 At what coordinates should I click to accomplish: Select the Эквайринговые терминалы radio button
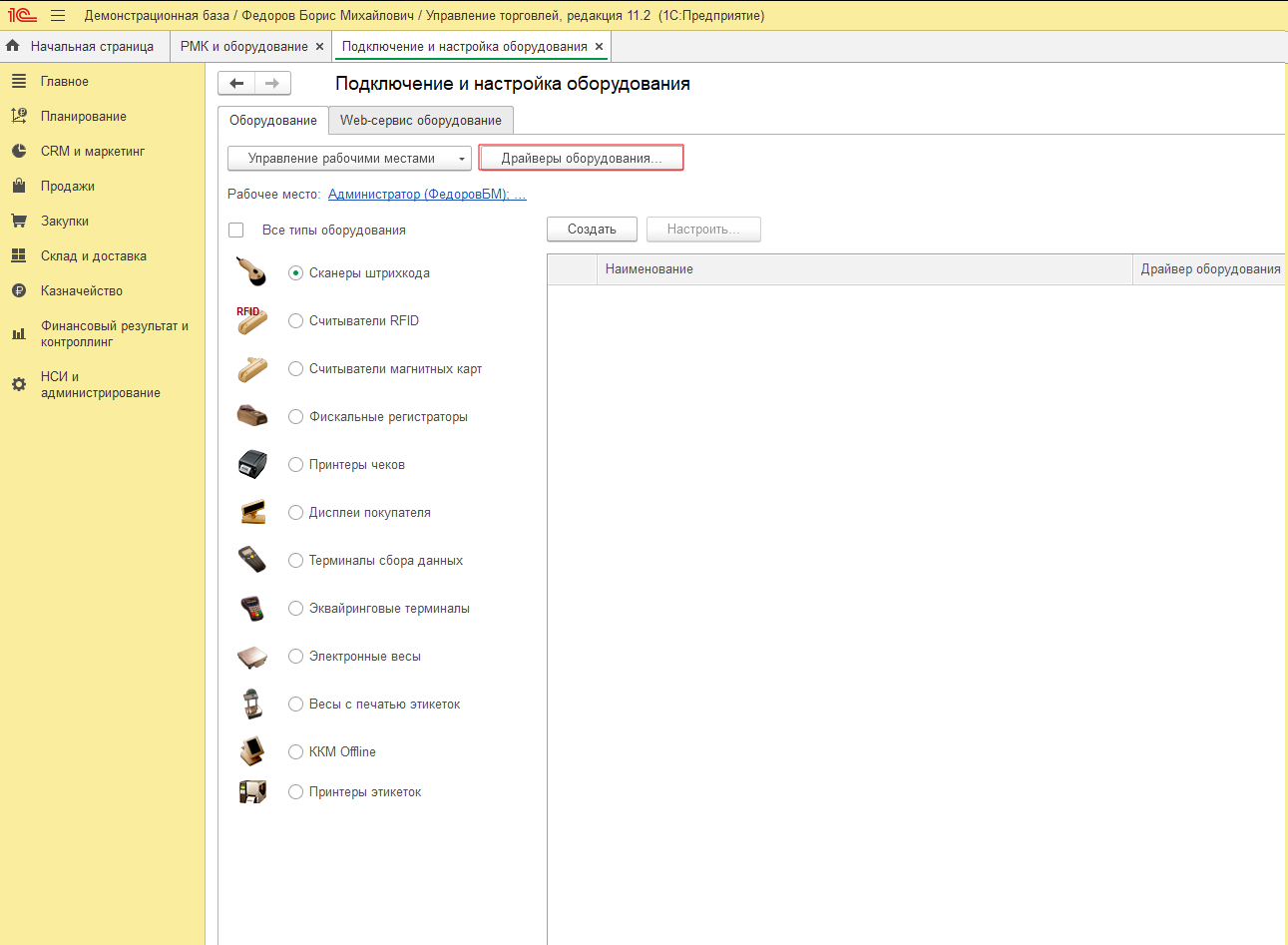[x=295, y=609]
